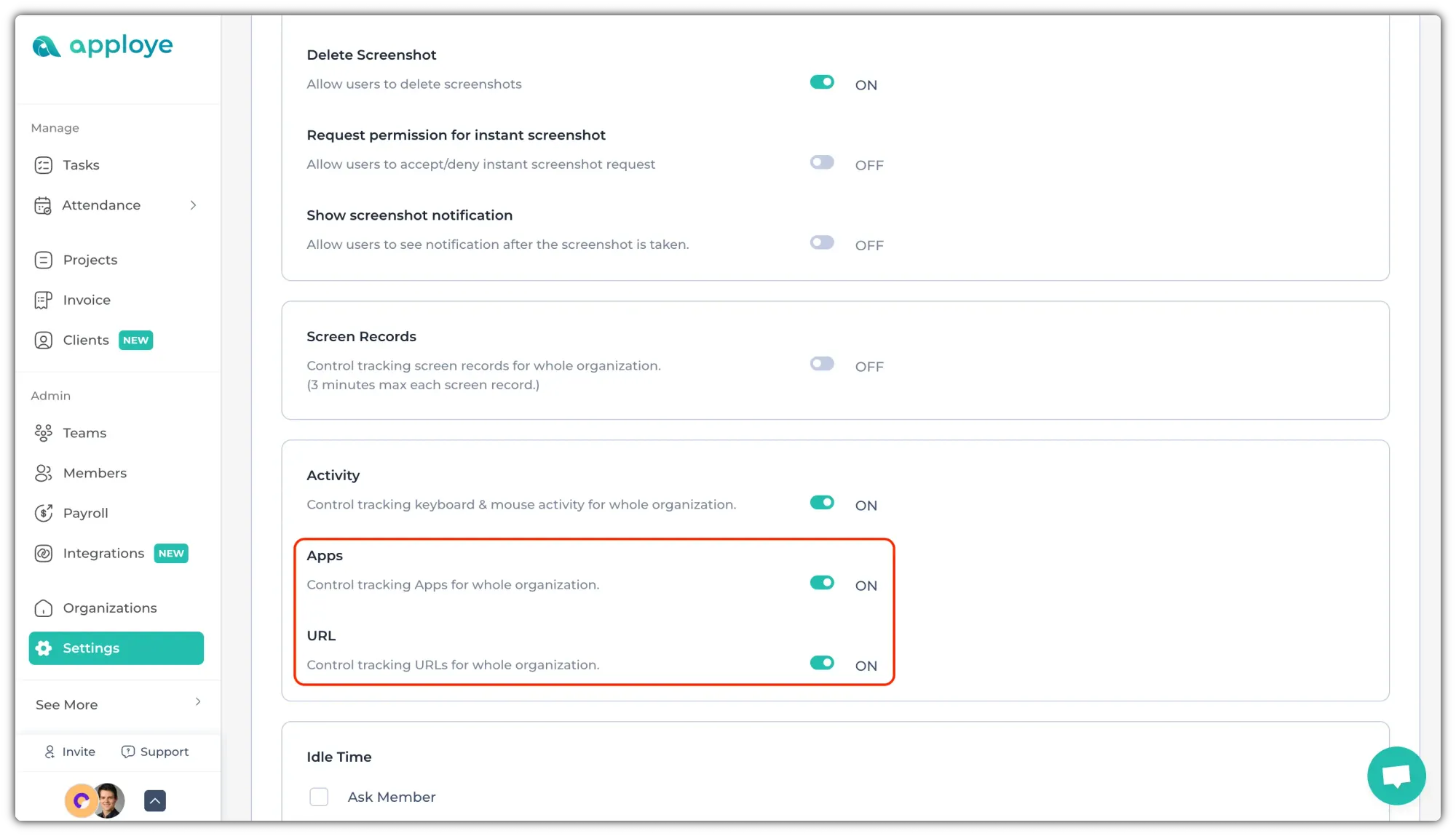
Task: Open the Teams icon under Admin
Action: click(44, 433)
